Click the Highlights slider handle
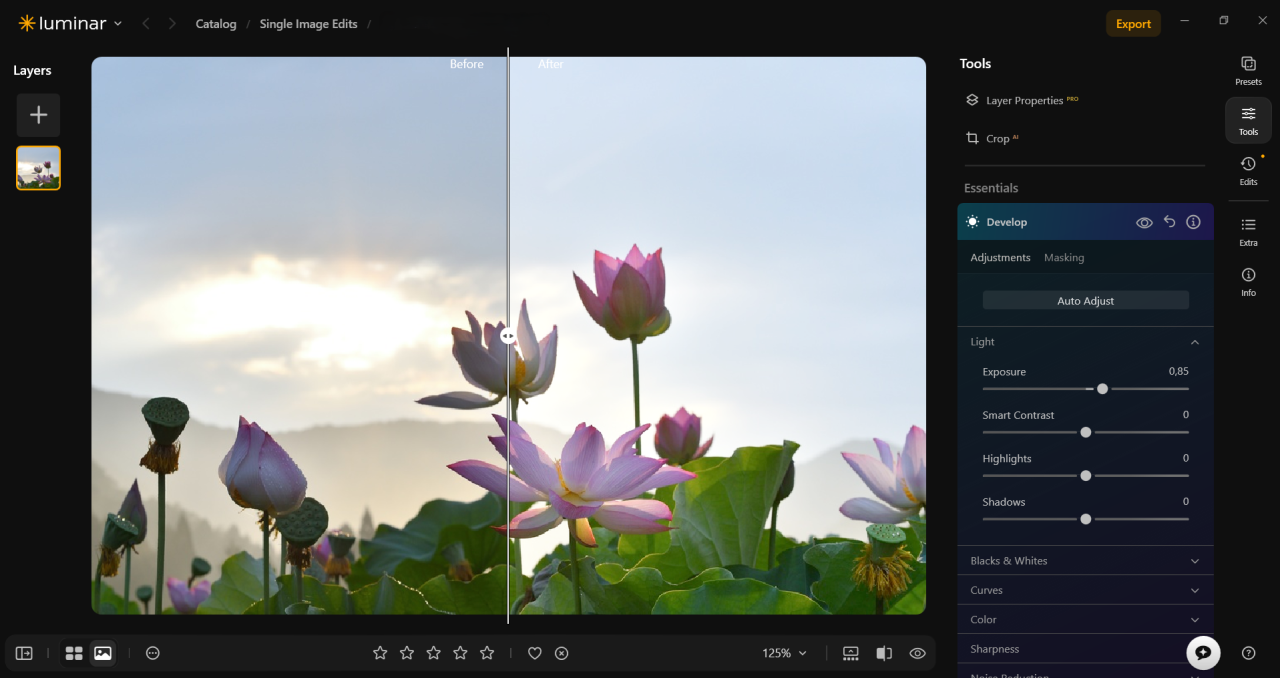Image resolution: width=1280 pixels, height=678 pixels. (1085, 475)
